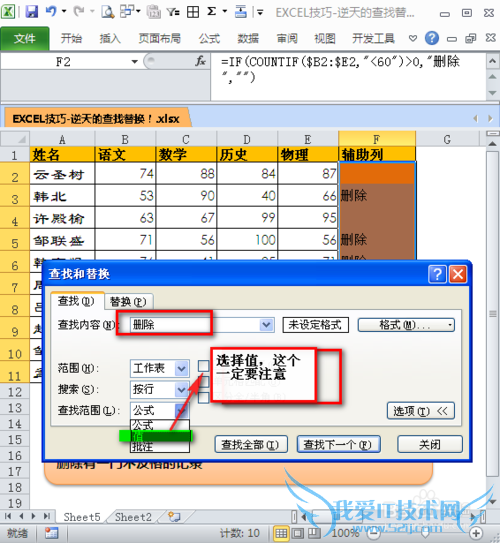Image resolution: width=500 pixels, height=543 pixels.
Task: Click the macro record icon in status bar
Action: [x=51, y=533]
